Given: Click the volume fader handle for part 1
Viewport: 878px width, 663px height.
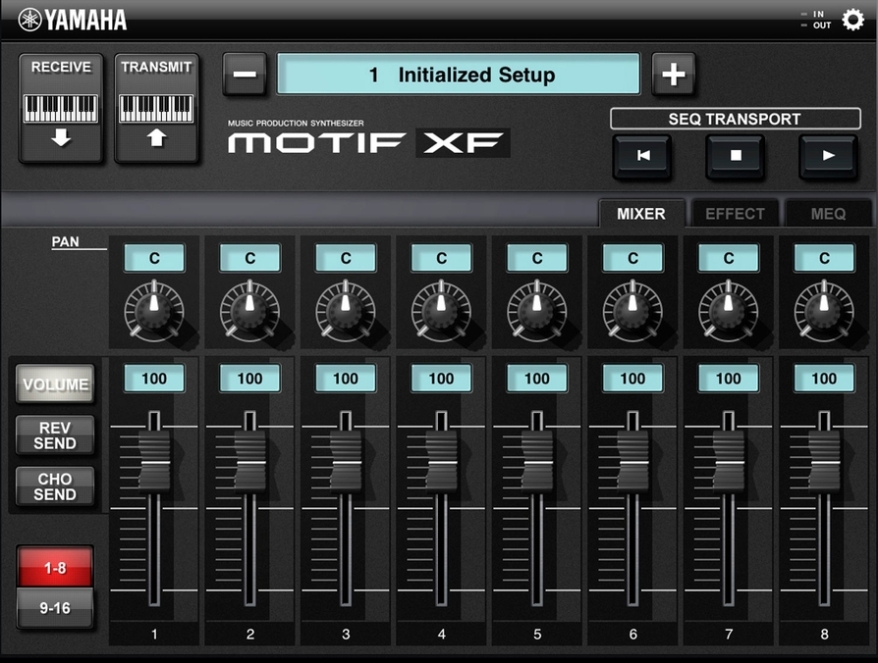Looking at the screenshot, I should (154, 463).
